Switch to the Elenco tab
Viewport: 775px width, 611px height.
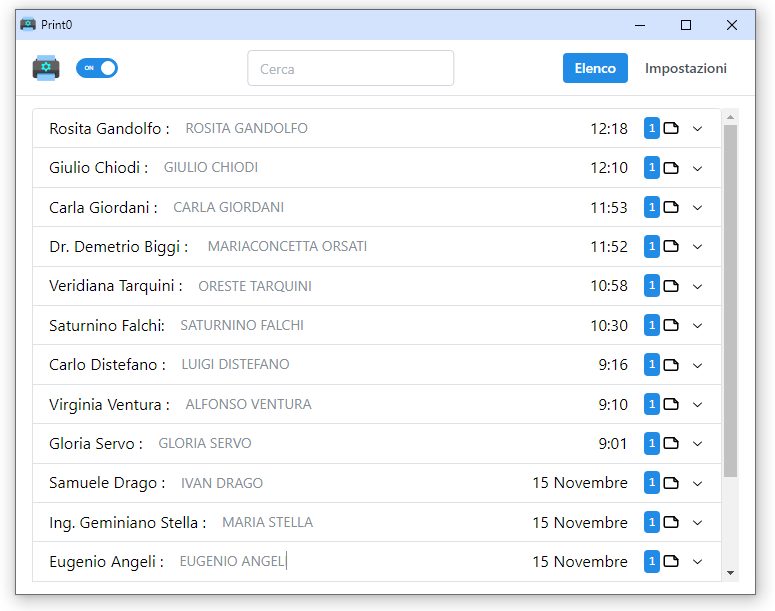(595, 68)
